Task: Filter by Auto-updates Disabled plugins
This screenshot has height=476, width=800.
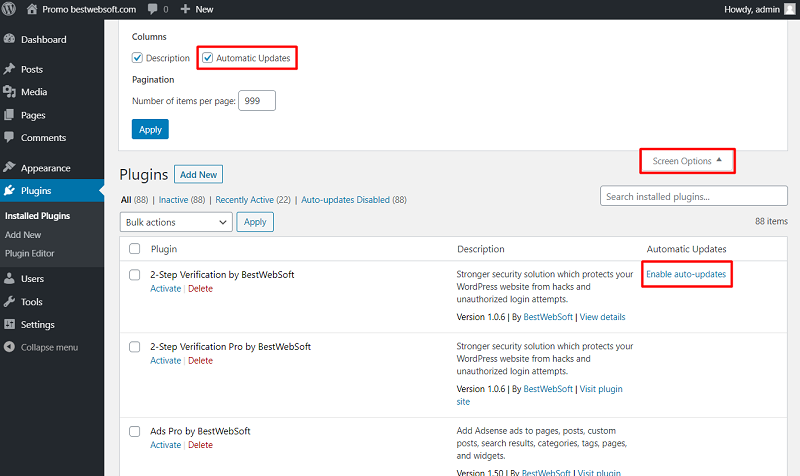Action: click(x=345, y=199)
